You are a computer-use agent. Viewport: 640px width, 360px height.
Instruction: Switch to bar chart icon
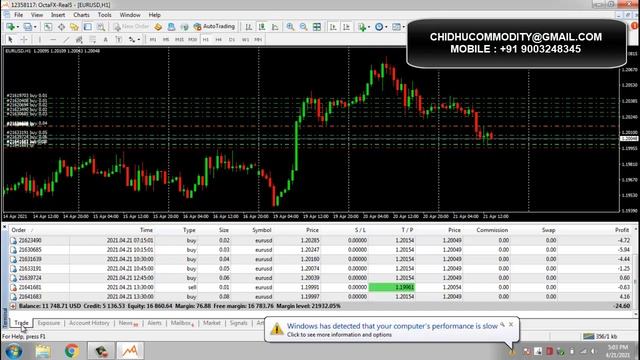coord(249,27)
